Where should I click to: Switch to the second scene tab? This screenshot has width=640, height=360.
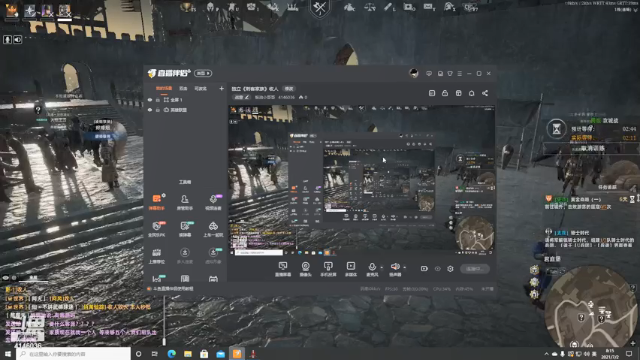click(x=183, y=89)
